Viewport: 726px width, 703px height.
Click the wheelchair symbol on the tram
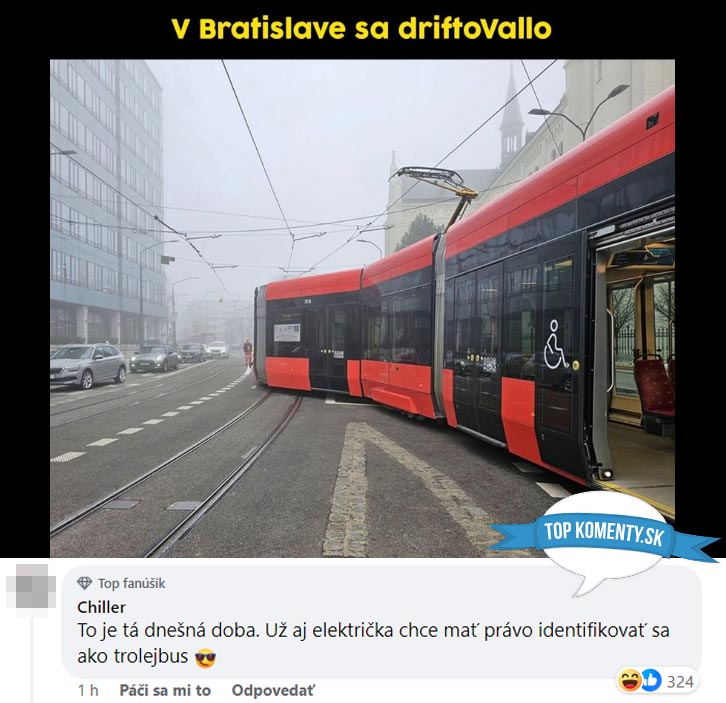tap(556, 345)
